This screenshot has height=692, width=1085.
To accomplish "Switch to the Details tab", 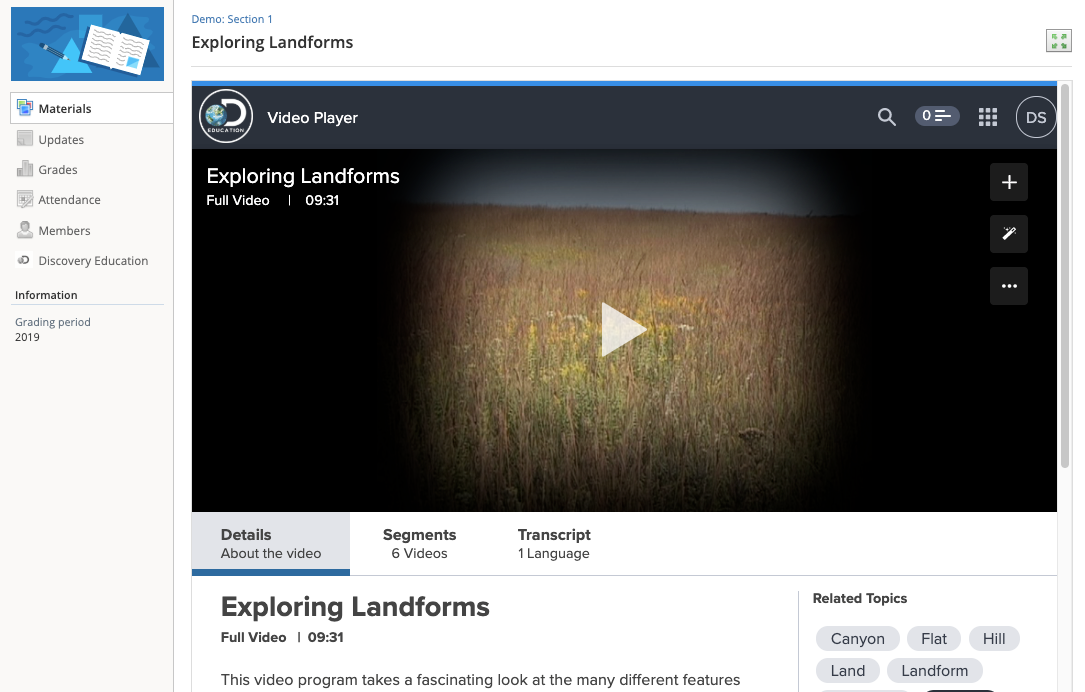I will click(x=271, y=543).
